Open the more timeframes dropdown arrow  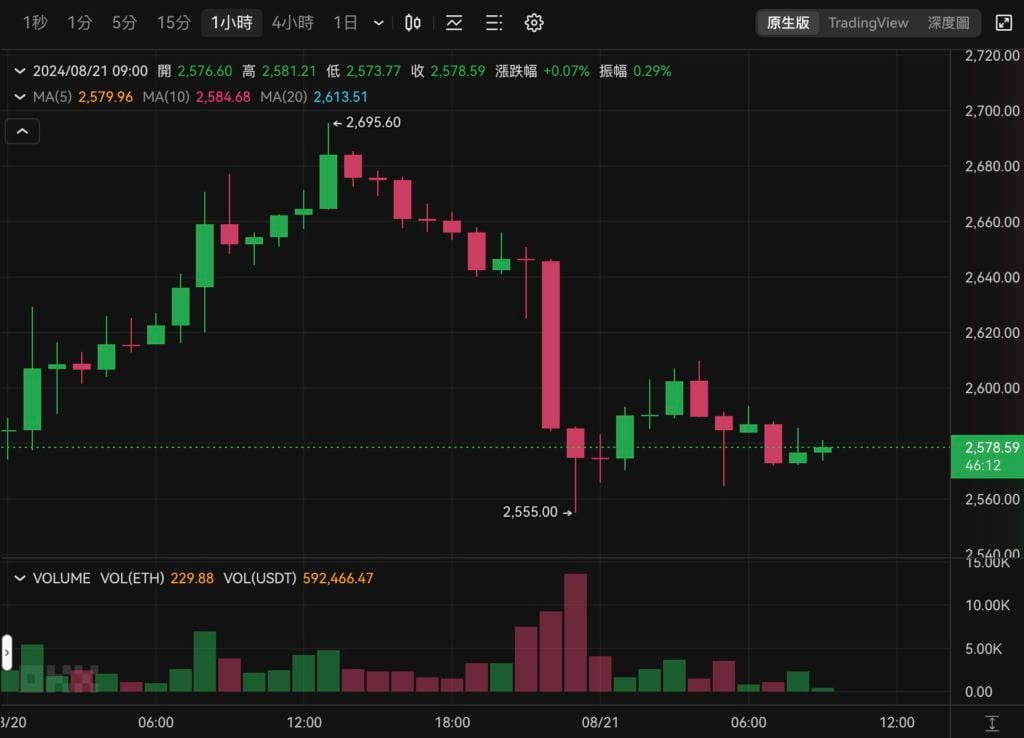(378, 23)
